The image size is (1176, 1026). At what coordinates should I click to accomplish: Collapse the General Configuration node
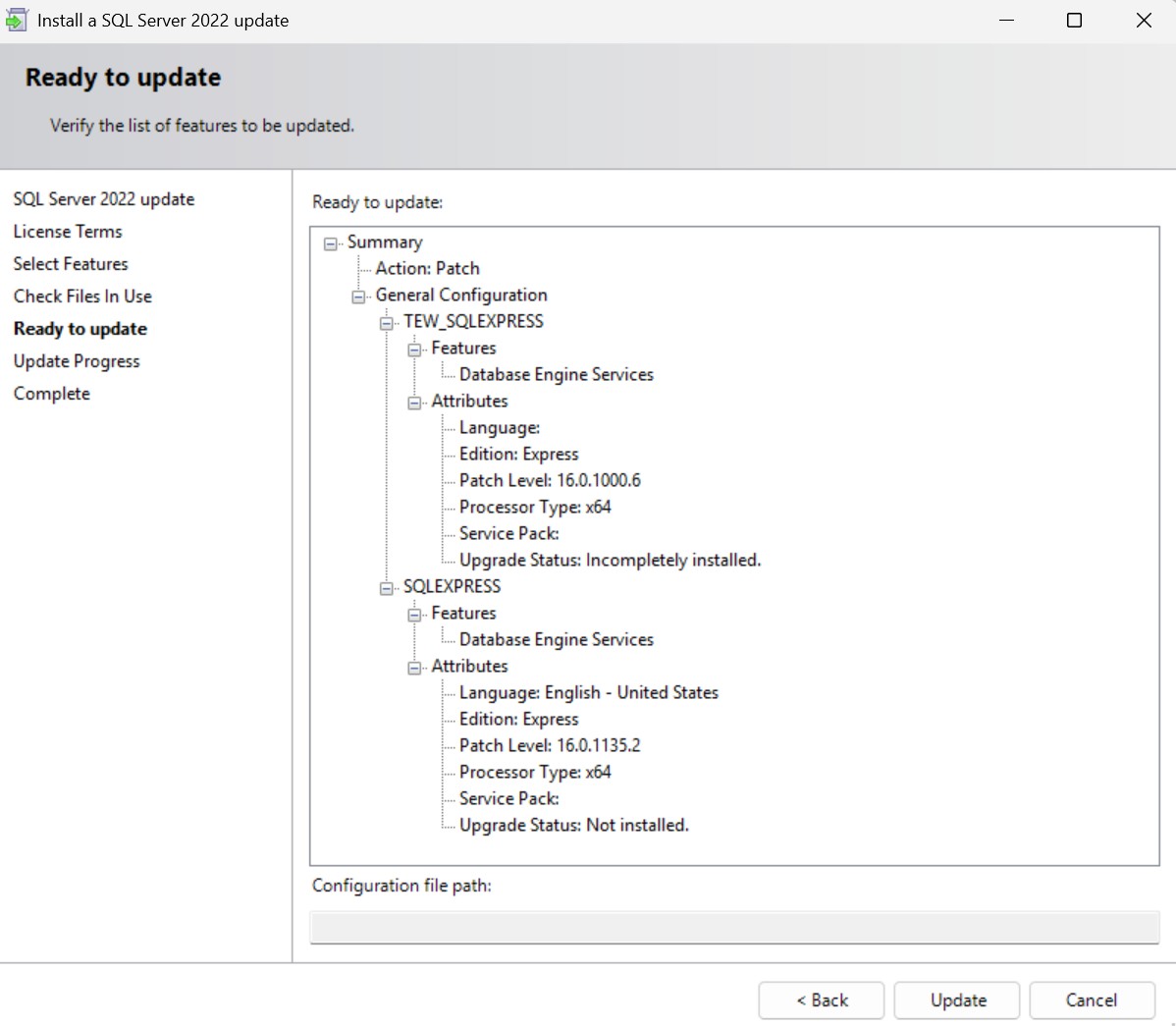pyautogui.click(x=358, y=297)
